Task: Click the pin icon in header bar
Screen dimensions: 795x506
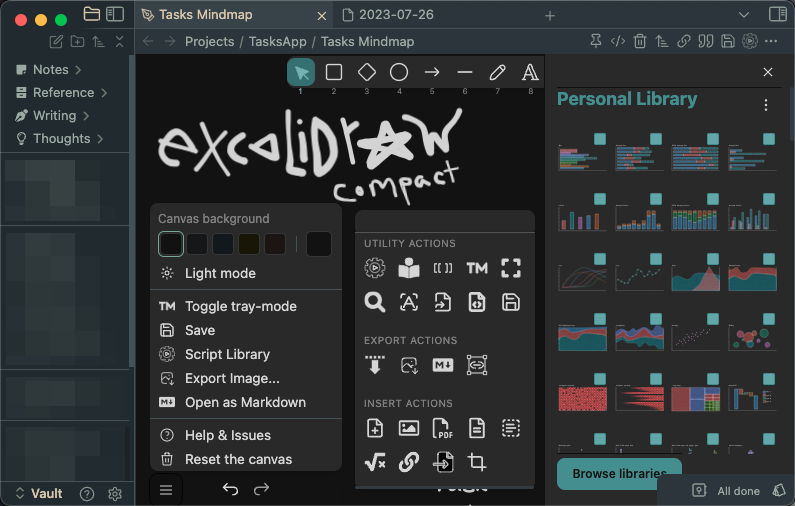Action: pos(596,41)
